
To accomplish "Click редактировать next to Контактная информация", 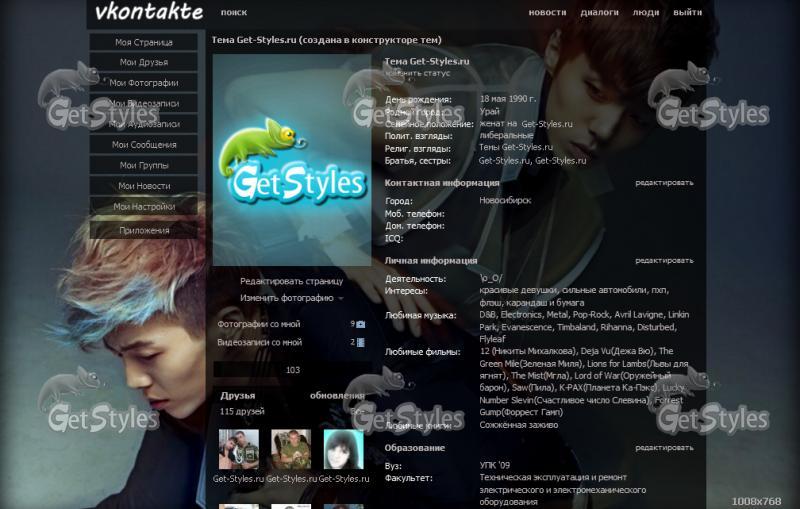I will pyautogui.click(x=664, y=183).
